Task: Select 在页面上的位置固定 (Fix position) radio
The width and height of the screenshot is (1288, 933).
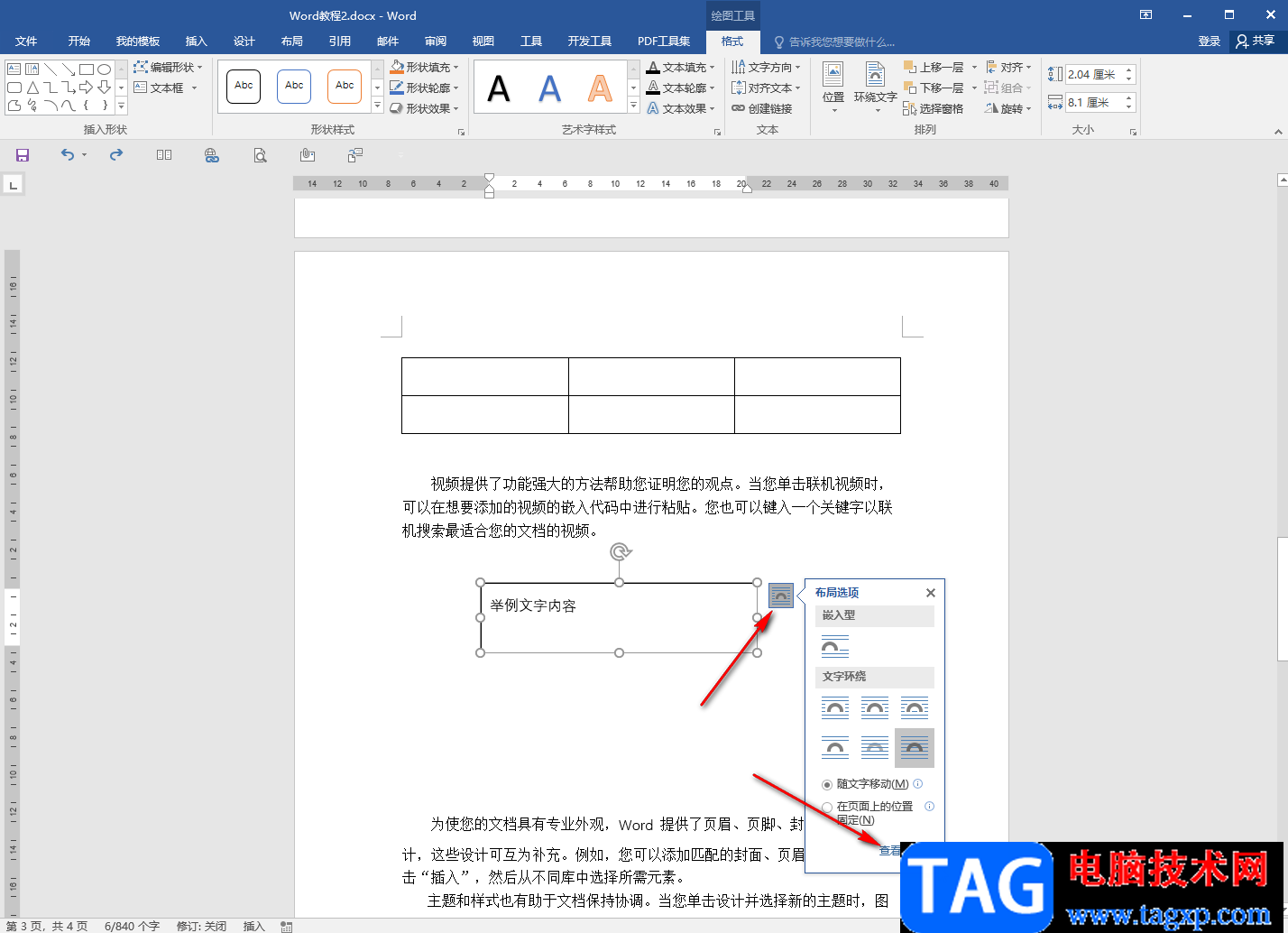Action: pyautogui.click(x=827, y=808)
